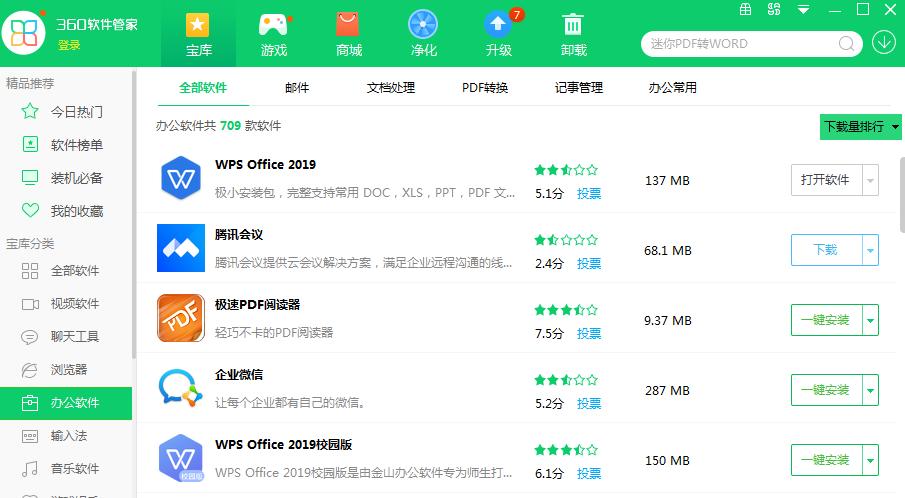Click 投票 link for 企业微信
Image resolution: width=905 pixels, height=498 pixels.
[x=589, y=403]
